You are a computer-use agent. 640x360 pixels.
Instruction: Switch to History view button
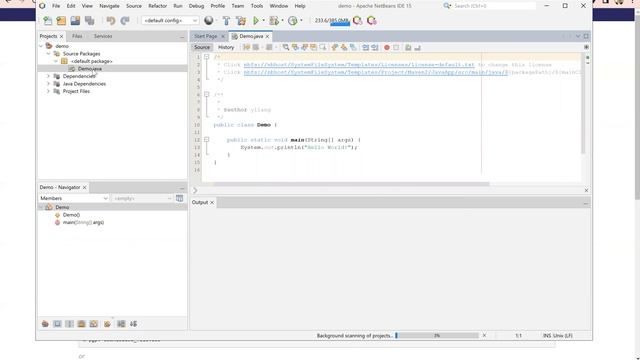pyautogui.click(x=226, y=47)
